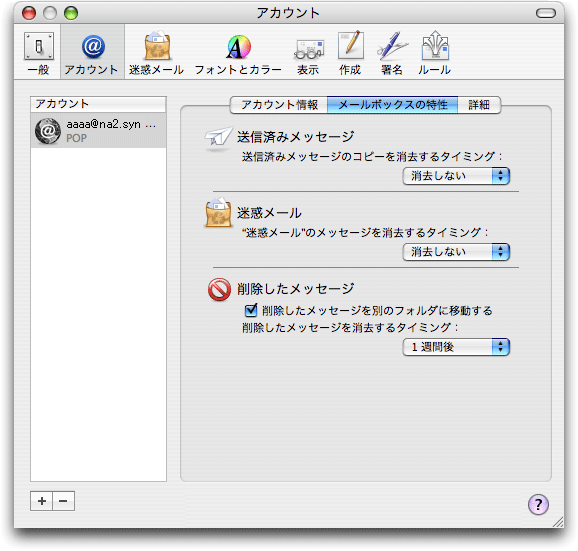Switch to the 詳細 tab
Image resolution: width=578 pixels, height=551 pixels.
pos(479,105)
